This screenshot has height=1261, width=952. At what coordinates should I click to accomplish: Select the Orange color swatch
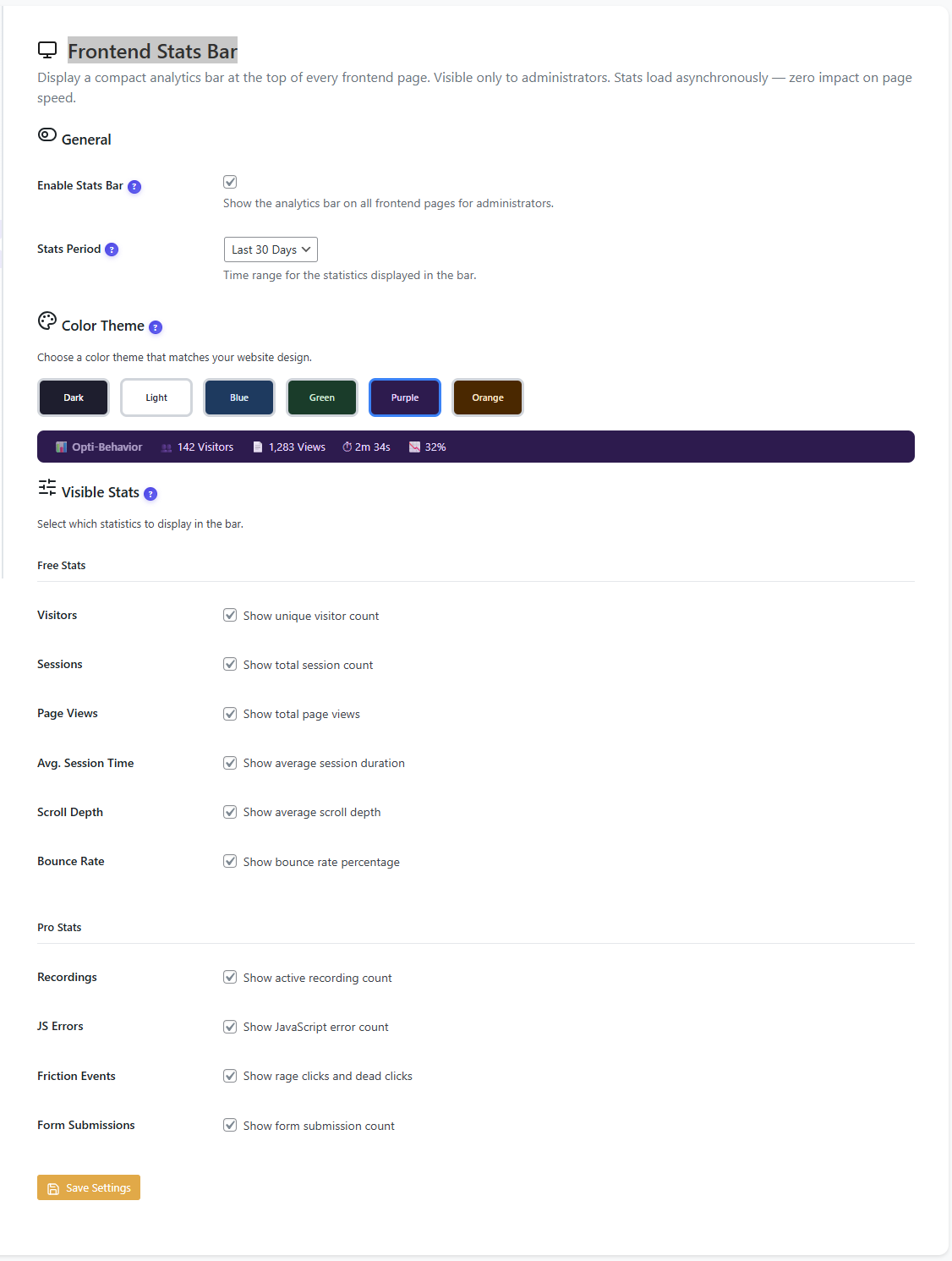[x=487, y=397]
